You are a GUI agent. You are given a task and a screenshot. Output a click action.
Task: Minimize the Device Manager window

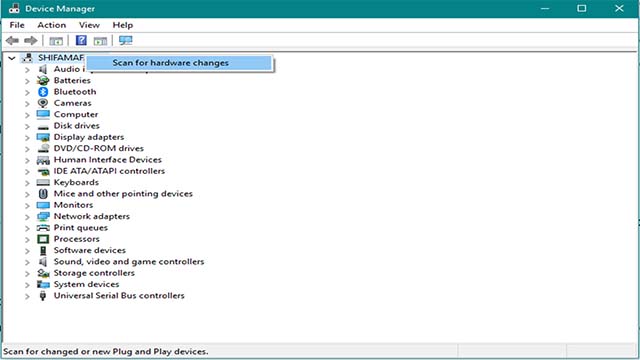coord(545,8)
